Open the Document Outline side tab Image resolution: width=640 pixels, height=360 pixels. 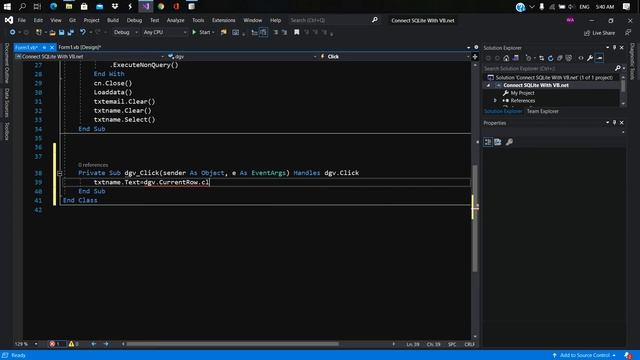[6, 63]
